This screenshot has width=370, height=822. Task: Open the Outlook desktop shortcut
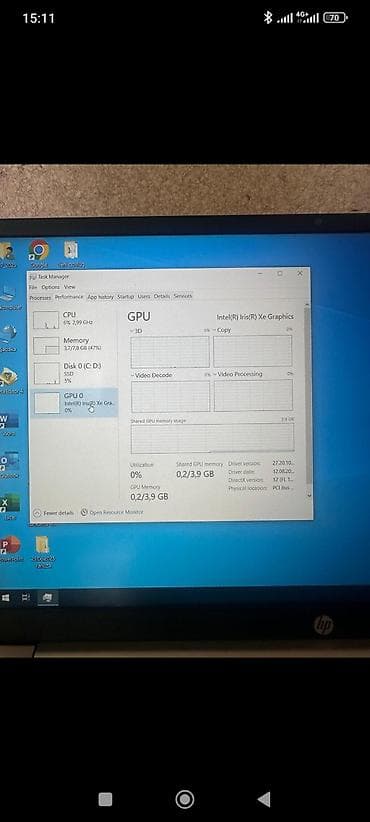[x=10, y=461]
